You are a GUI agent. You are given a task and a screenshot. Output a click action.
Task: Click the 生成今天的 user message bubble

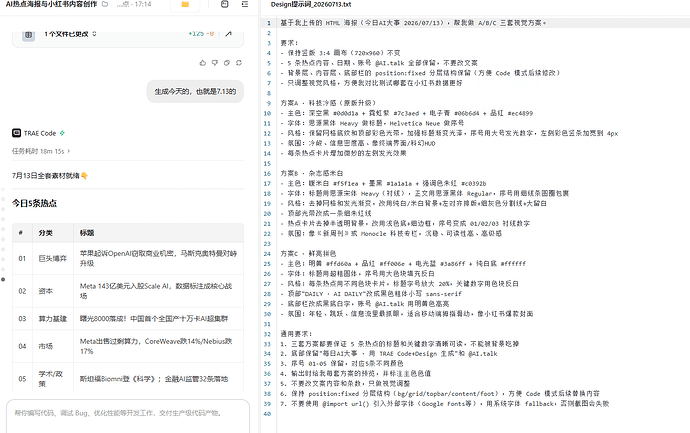point(195,92)
